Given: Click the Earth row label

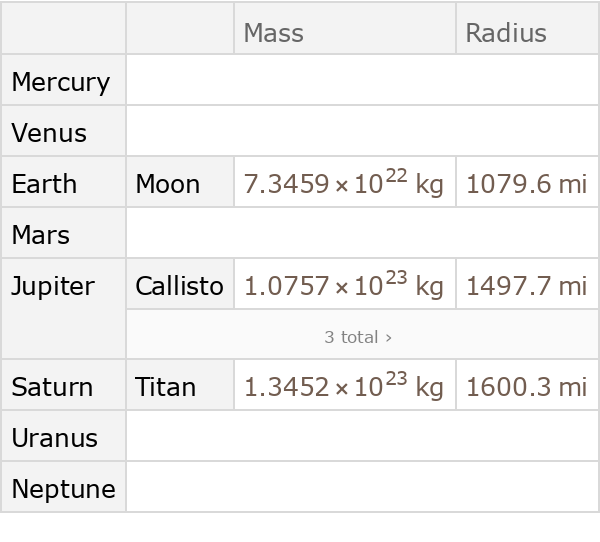Looking at the screenshot, I should 44,184.
